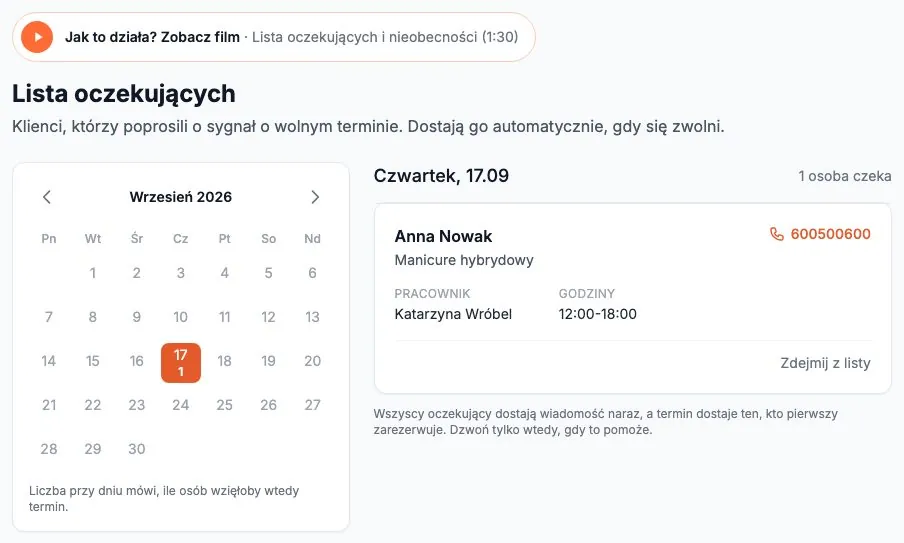Select September 28 in calendar

pyautogui.click(x=49, y=449)
